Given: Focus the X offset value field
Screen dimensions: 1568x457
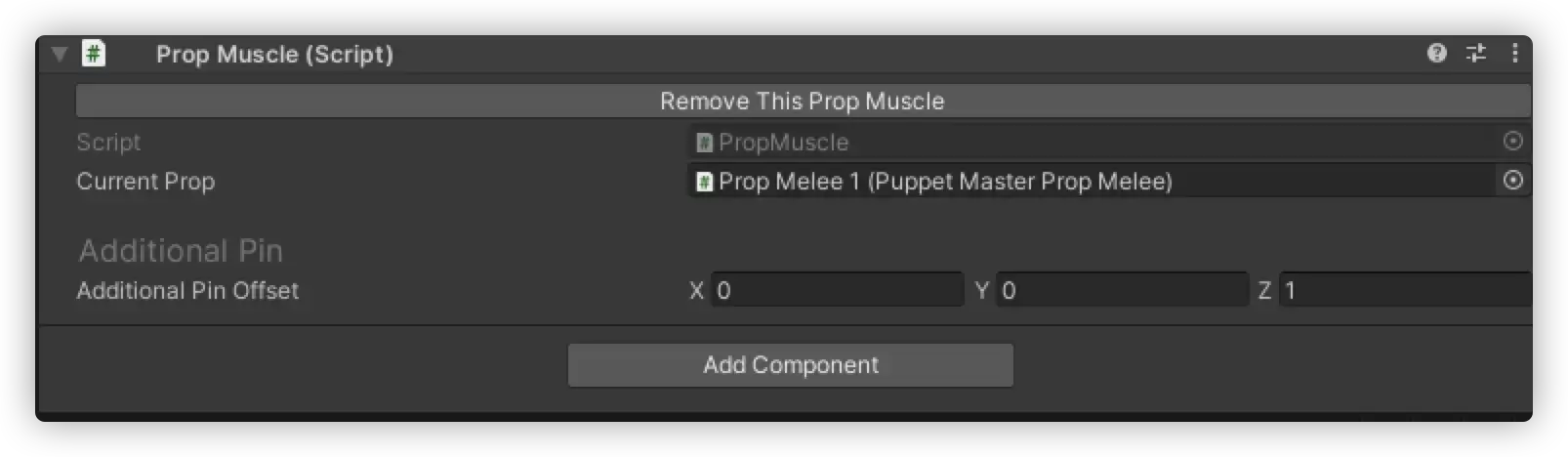Looking at the screenshot, I should point(837,290).
